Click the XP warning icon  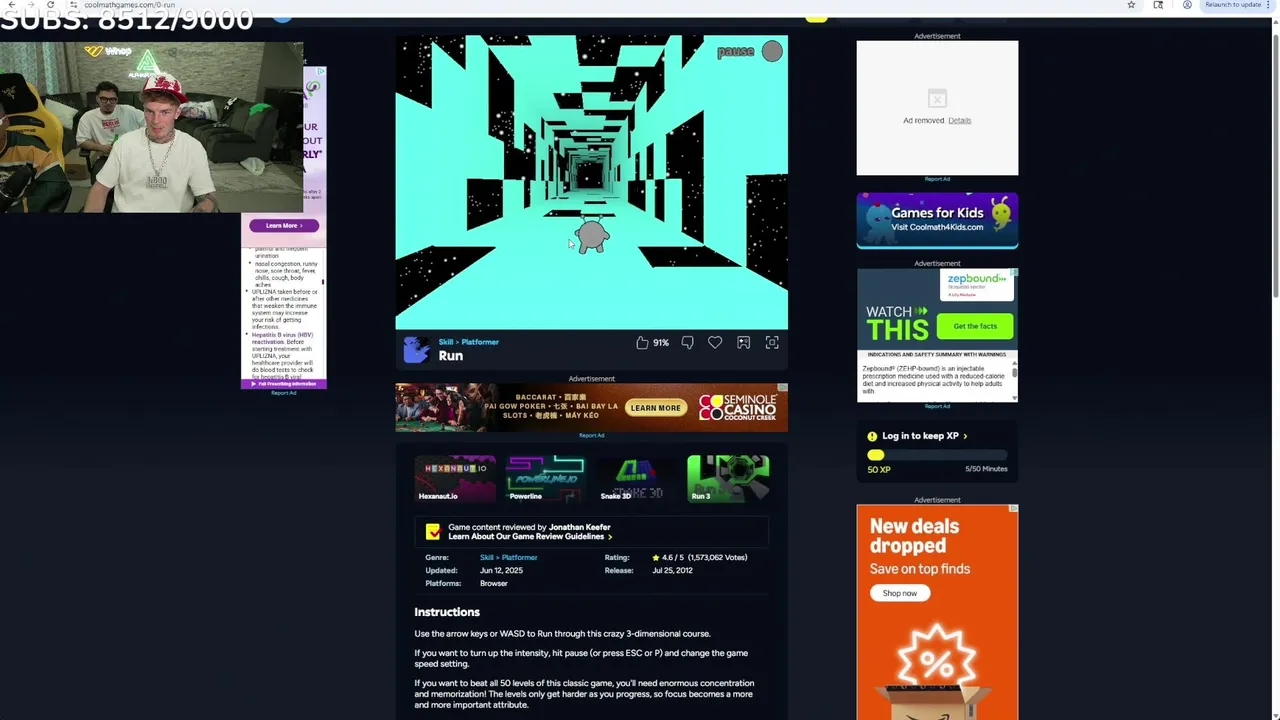point(872,436)
